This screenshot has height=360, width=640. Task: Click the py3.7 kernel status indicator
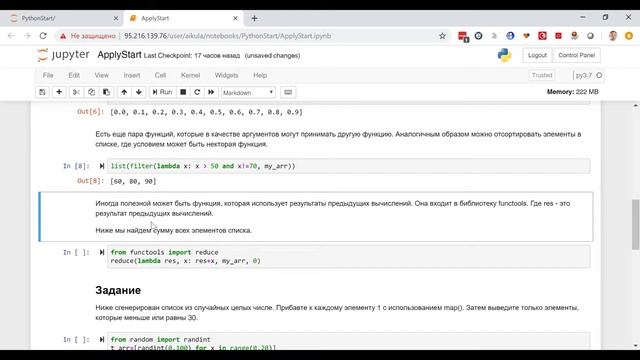588,75
